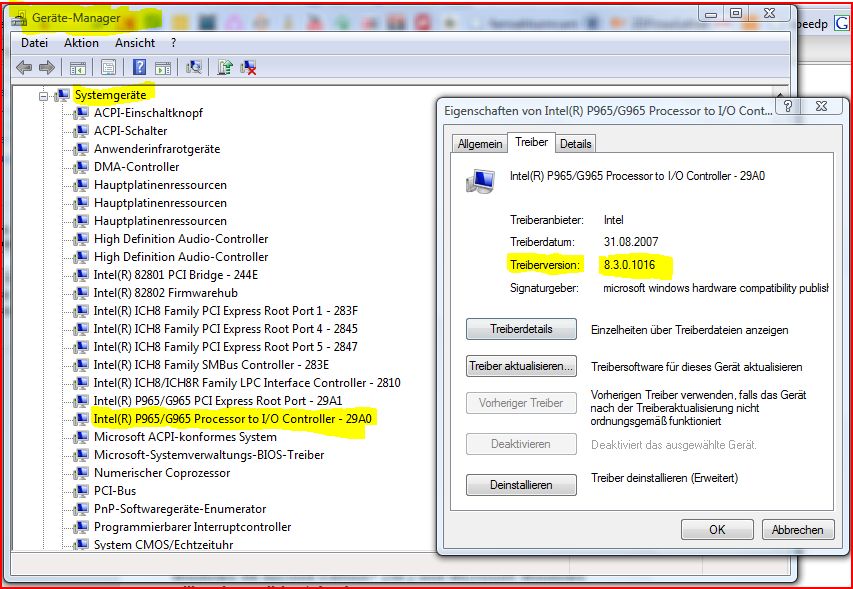The width and height of the screenshot is (853, 589).
Task: Select ICH8 Family SMBus Controller - 283E
Action: [x=211, y=364]
